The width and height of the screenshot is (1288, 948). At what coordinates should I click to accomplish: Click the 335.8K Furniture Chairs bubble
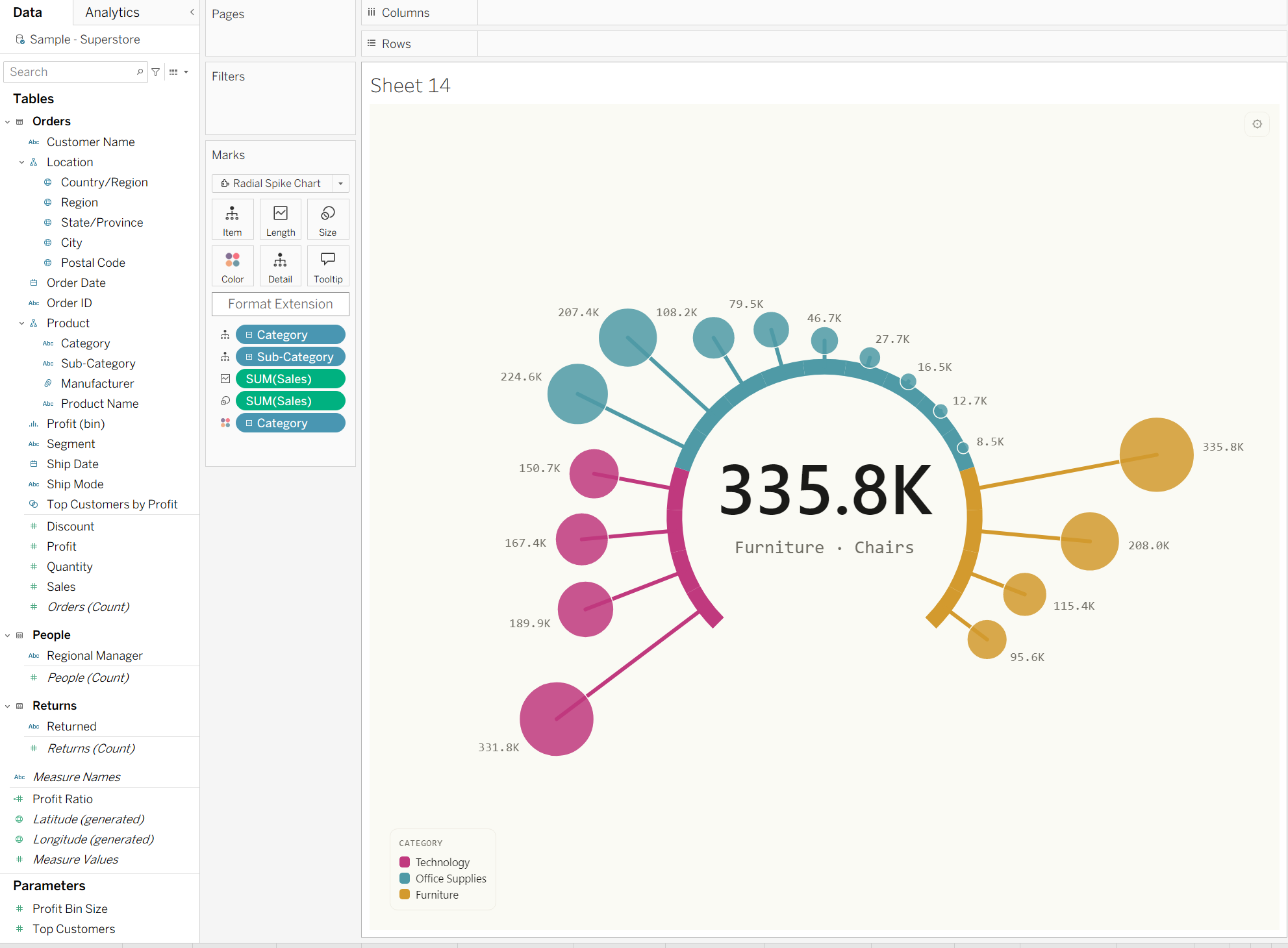[x=1156, y=455]
